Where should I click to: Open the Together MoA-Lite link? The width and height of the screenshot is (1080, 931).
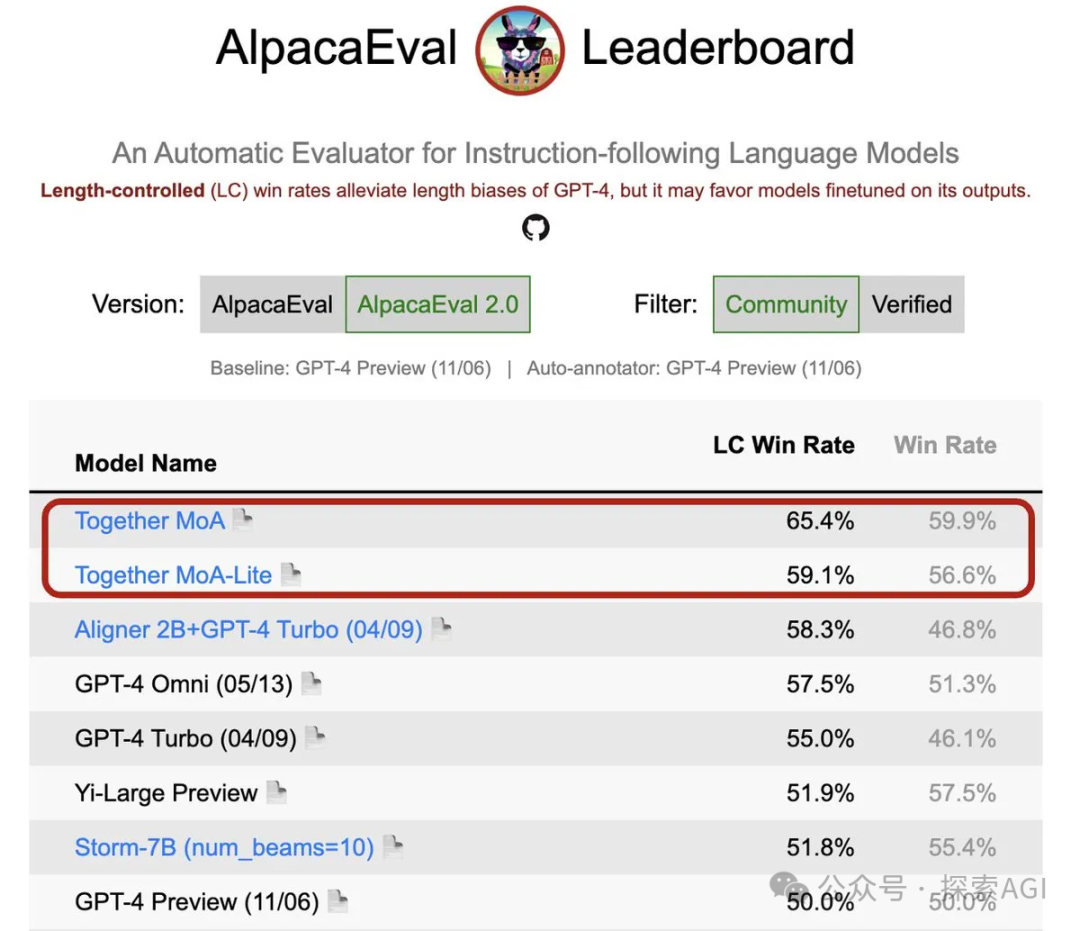click(x=174, y=575)
